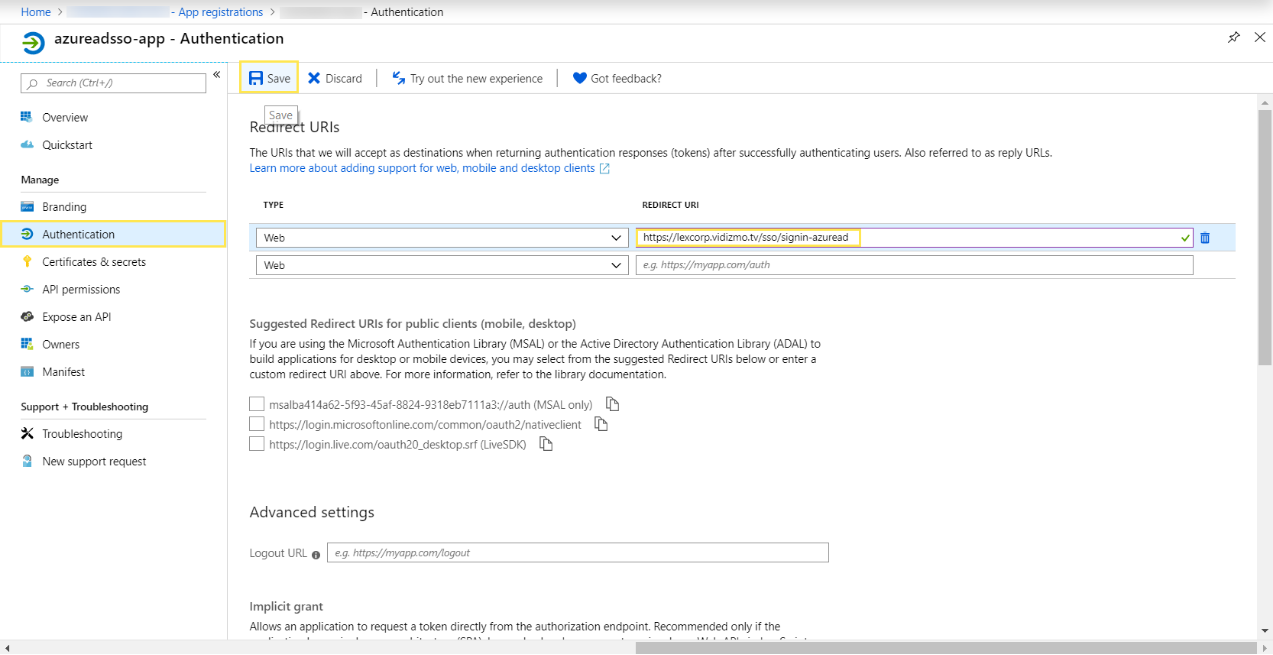The height and width of the screenshot is (655, 1273).
Task: Delete the lexcorp redirect URI row
Action: click(x=1205, y=238)
